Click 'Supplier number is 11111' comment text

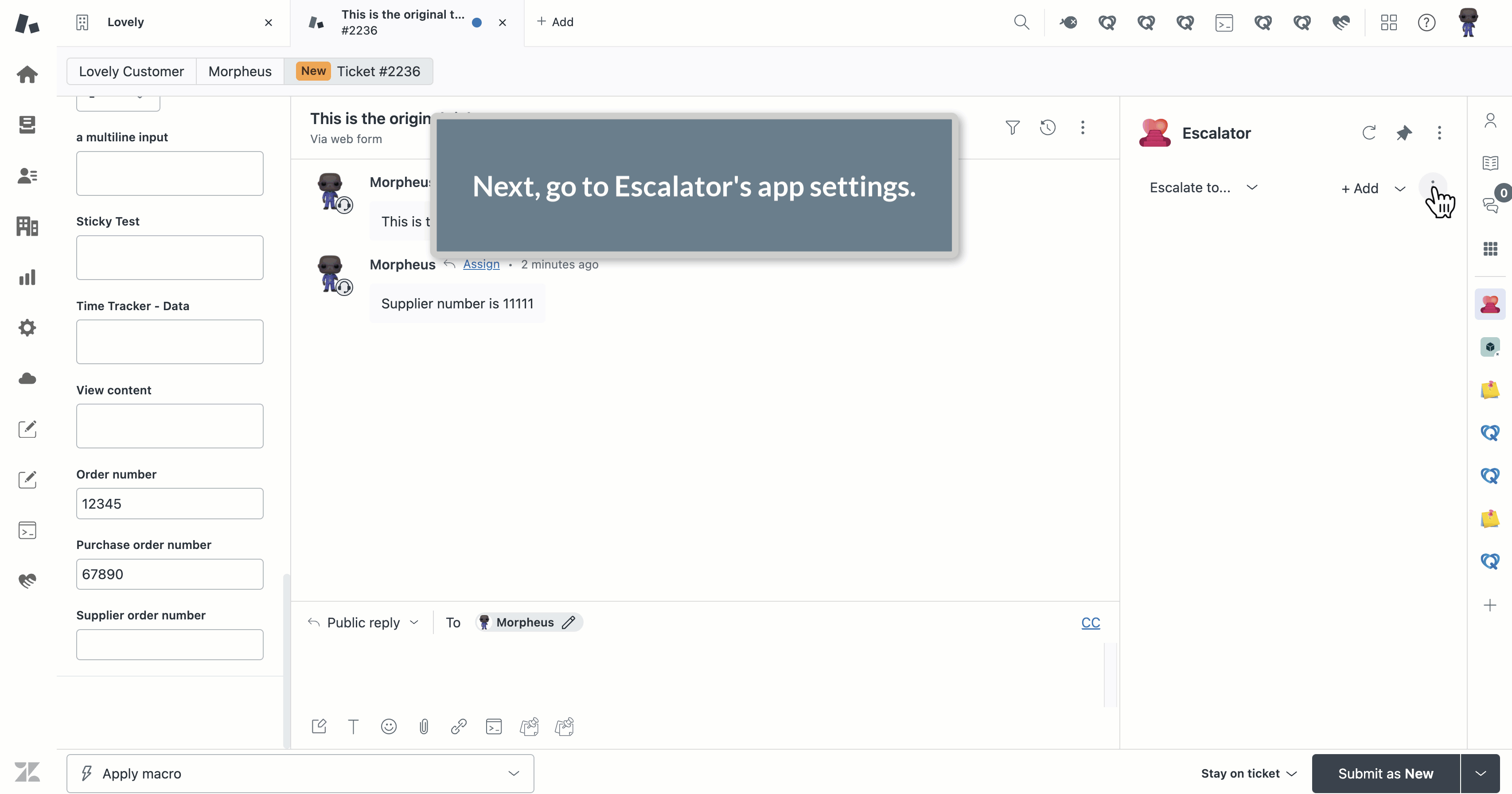pos(457,304)
